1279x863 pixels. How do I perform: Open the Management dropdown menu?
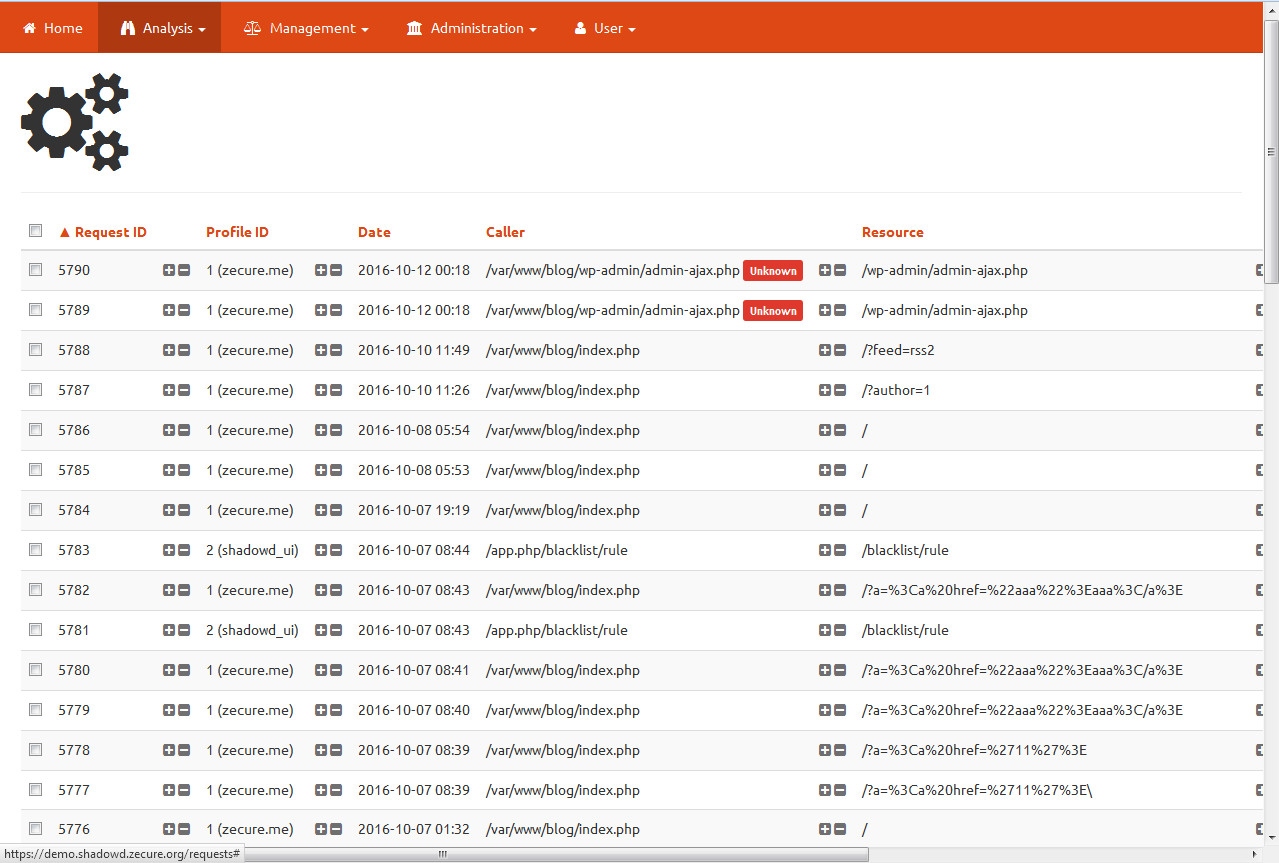[306, 28]
